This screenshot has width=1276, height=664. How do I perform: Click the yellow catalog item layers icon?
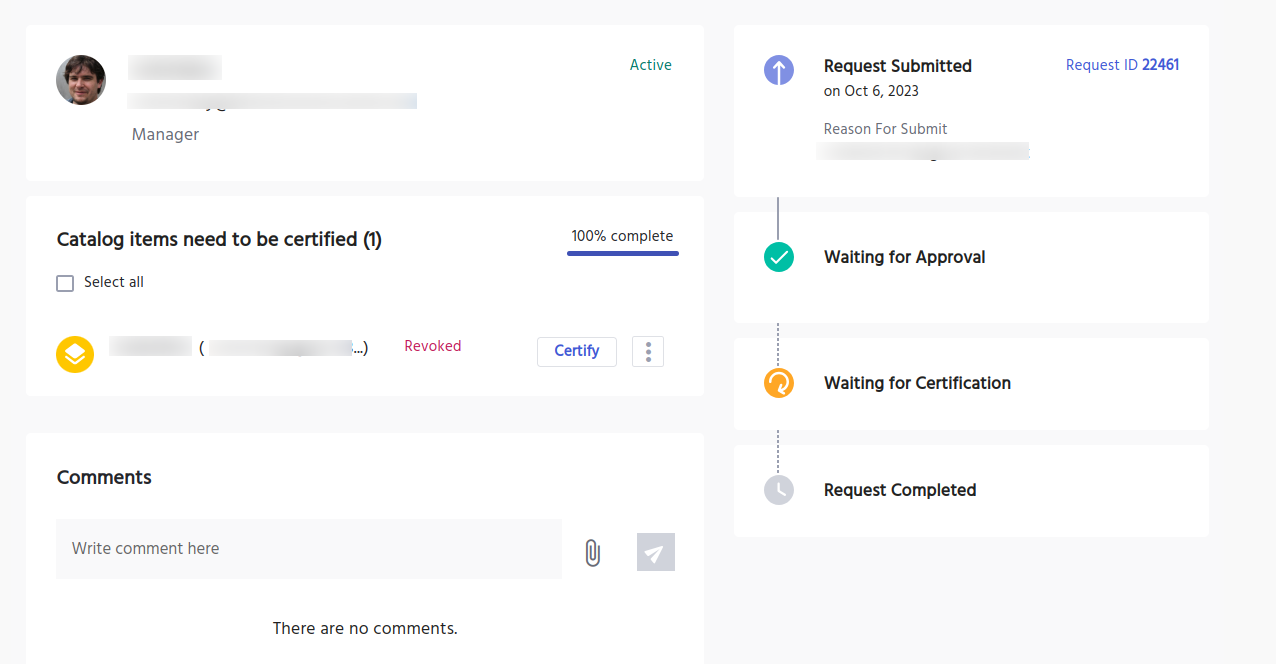[x=75, y=354]
